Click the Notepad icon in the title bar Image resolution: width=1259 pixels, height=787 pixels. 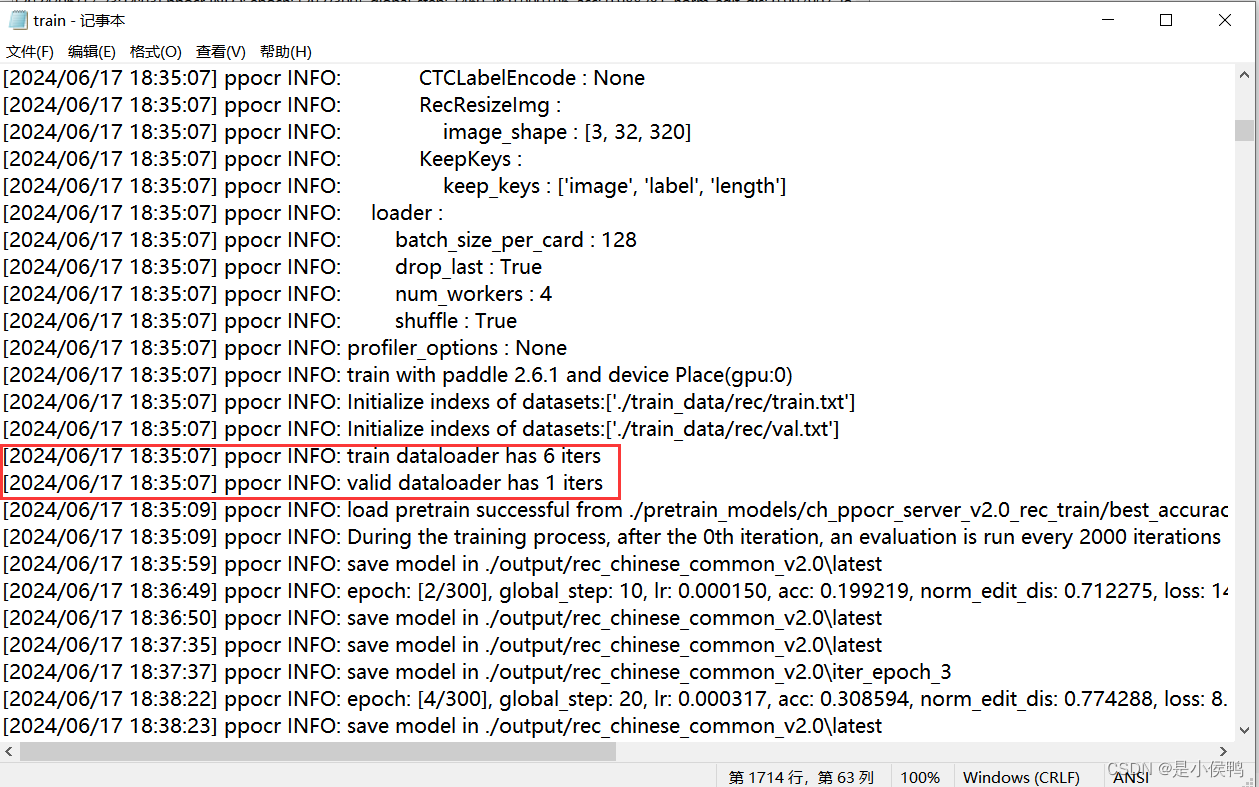coord(17,19)
